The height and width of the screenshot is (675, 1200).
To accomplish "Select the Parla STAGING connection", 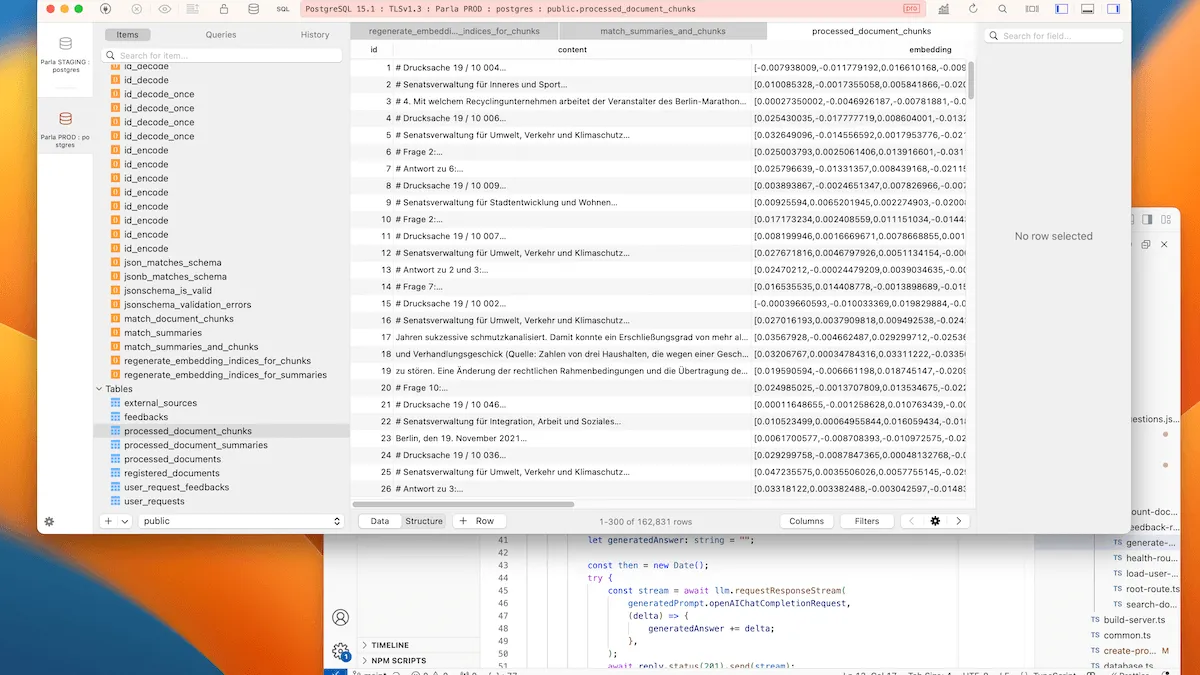I will coord(65,53).
